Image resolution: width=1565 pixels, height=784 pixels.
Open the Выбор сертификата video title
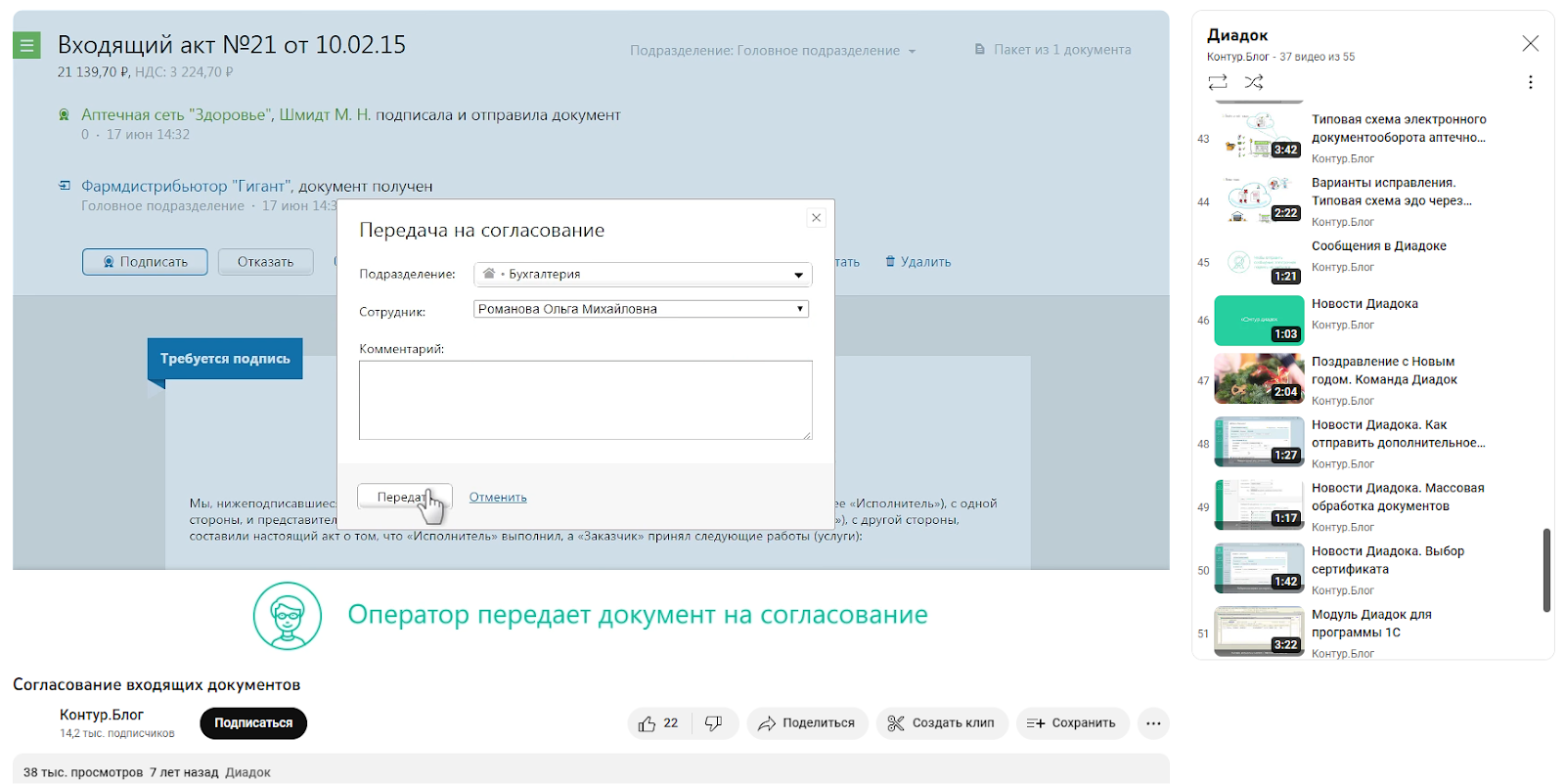click(x=1388, y=560)
